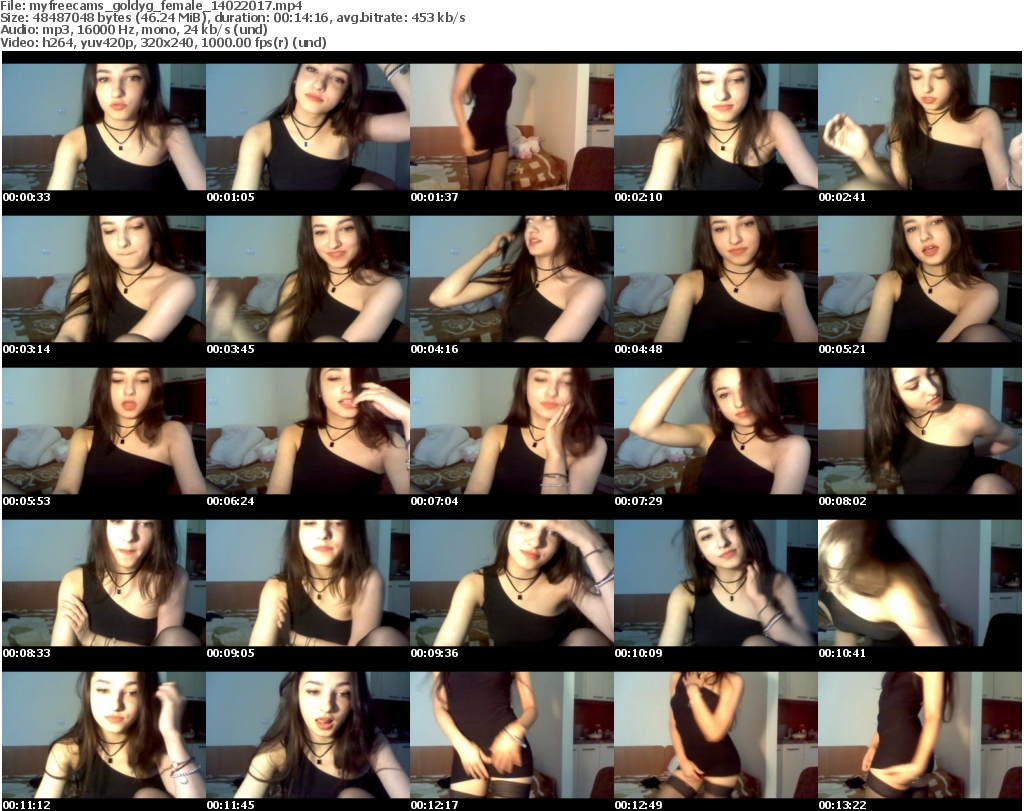Open the thumbnail at 00:03:45
1024x811 pixels.
coord(308,279)
